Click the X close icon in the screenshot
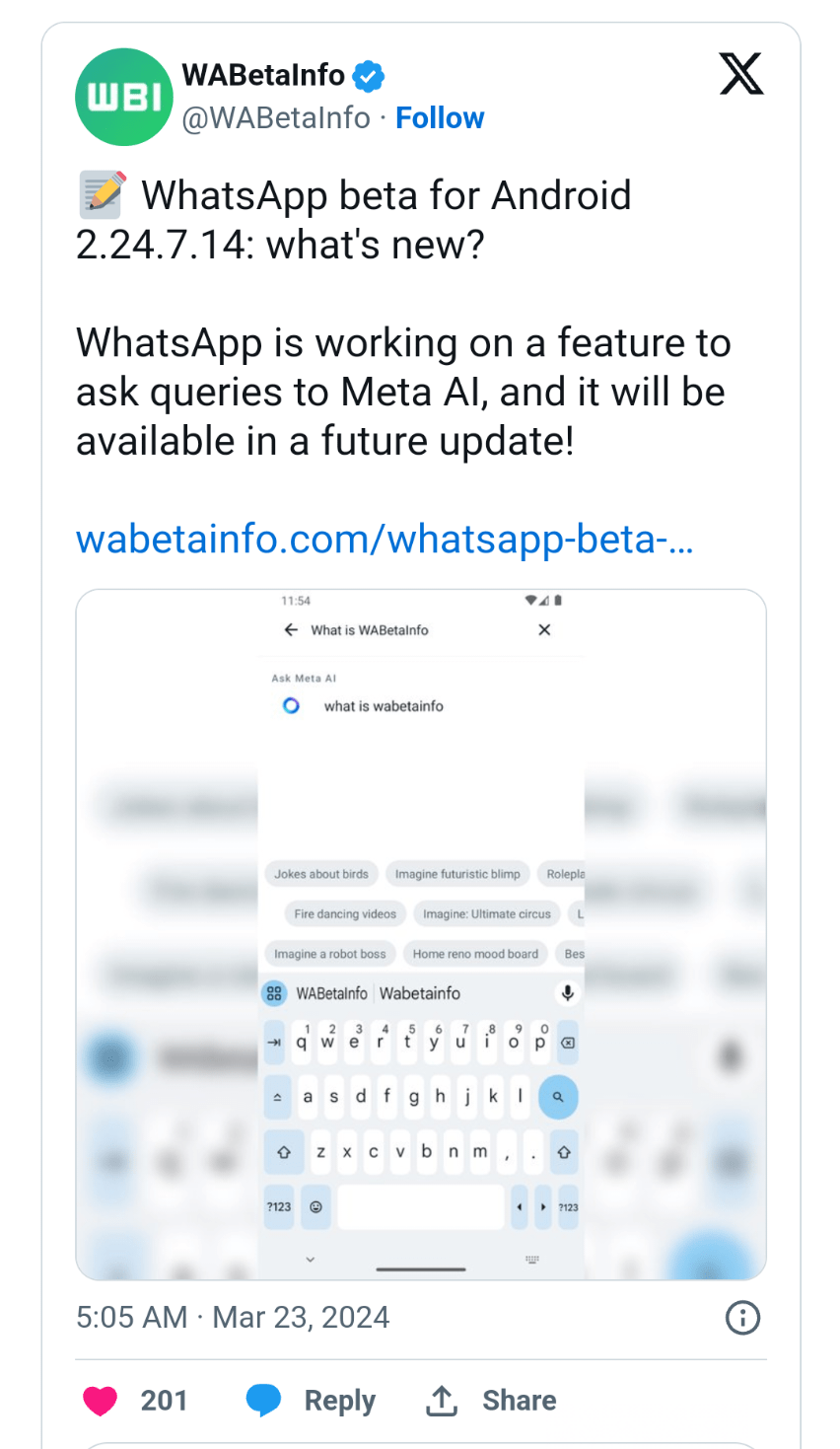 tap(544, 629)
